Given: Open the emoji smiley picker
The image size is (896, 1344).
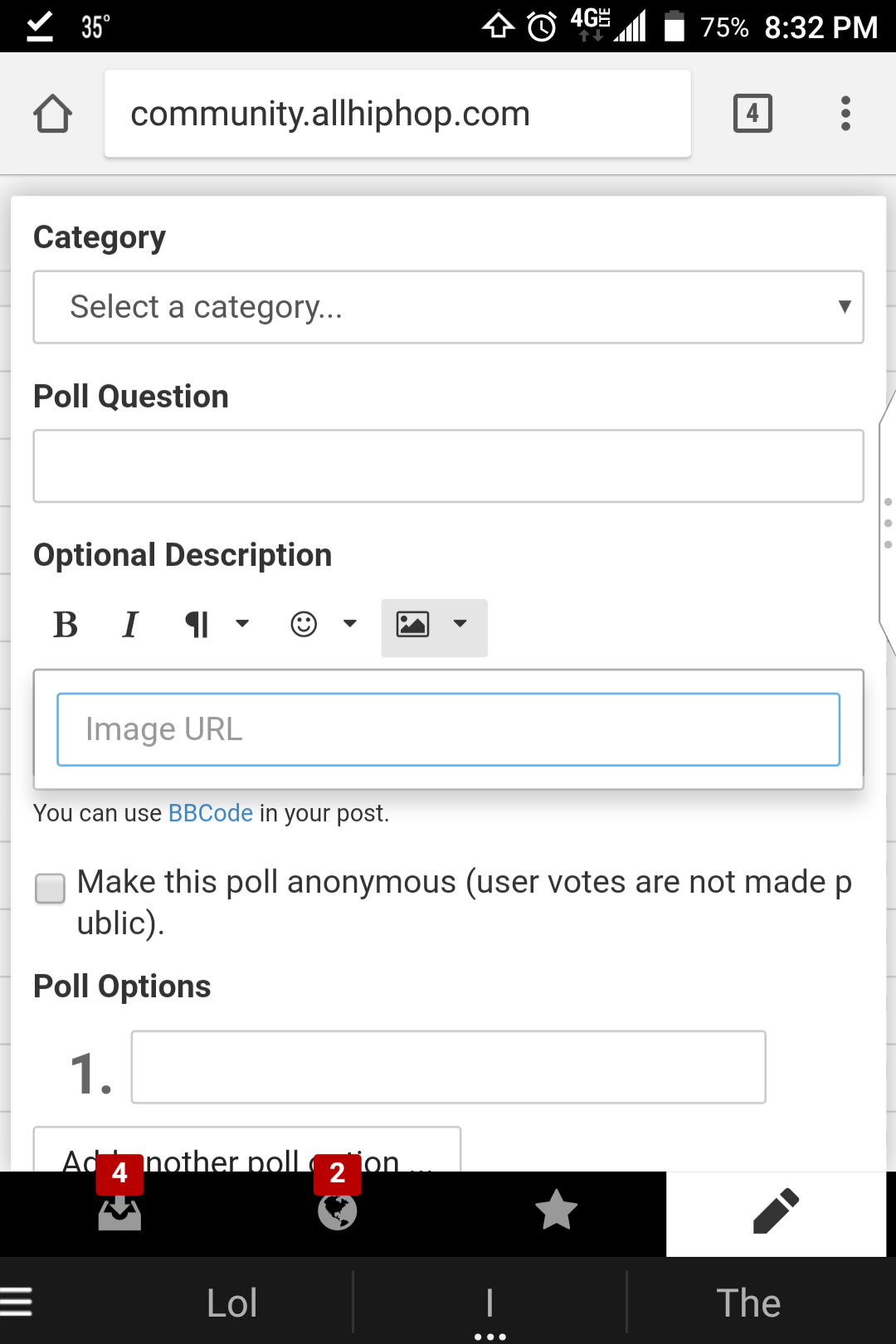Looking at the screenshot, I should 304,624.
